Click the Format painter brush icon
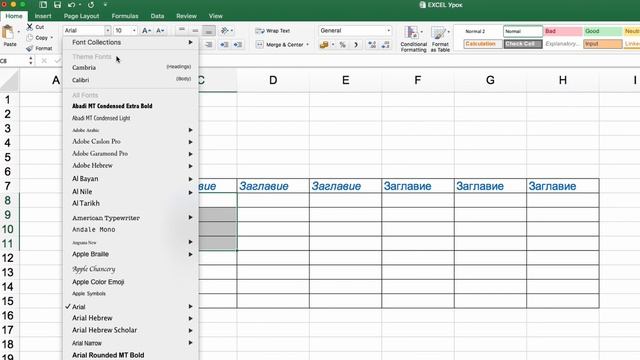 (x=30, y=48)
